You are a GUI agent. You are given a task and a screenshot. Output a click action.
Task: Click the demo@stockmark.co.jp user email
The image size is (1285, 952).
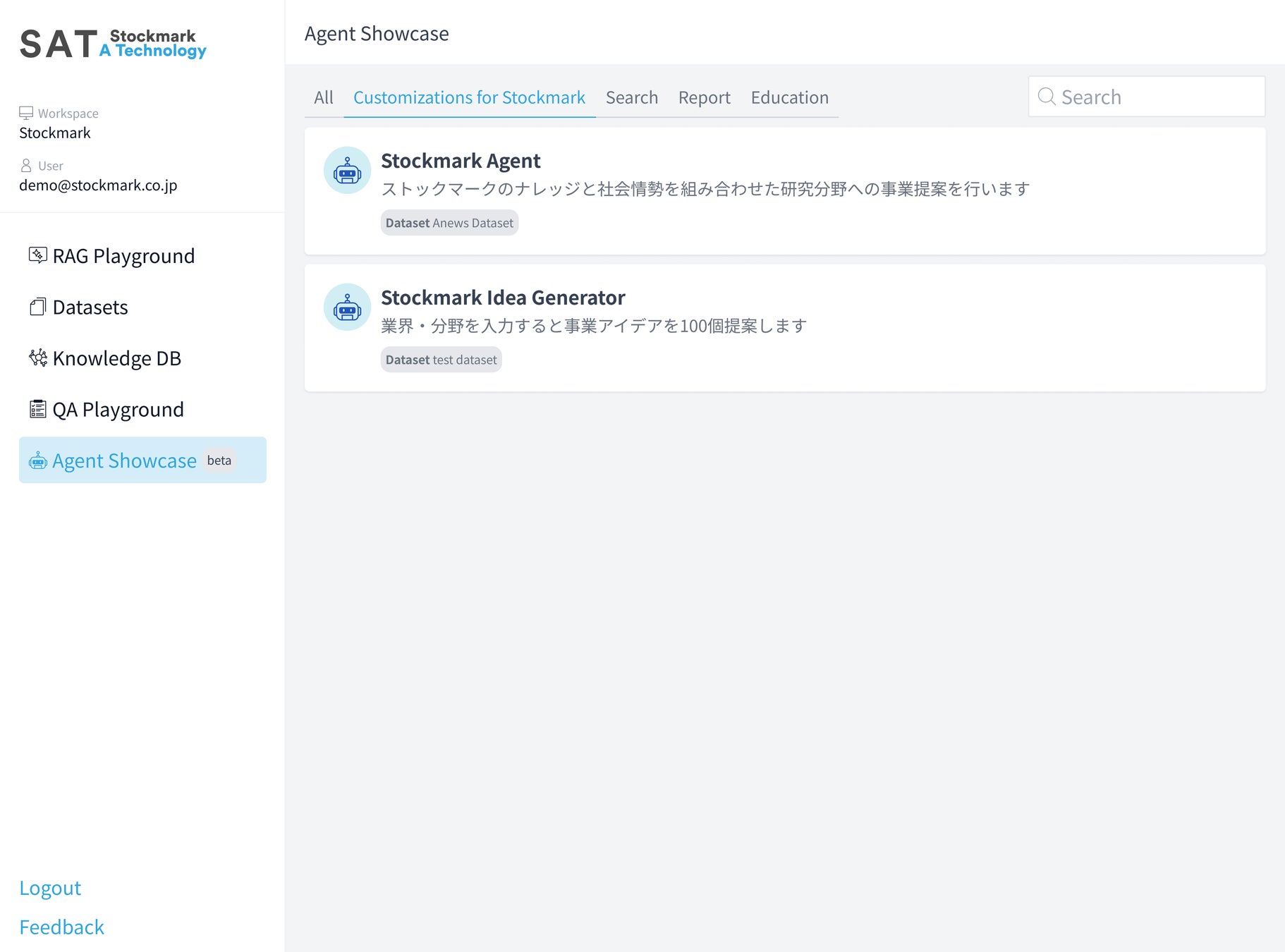[x=98, y=185]
